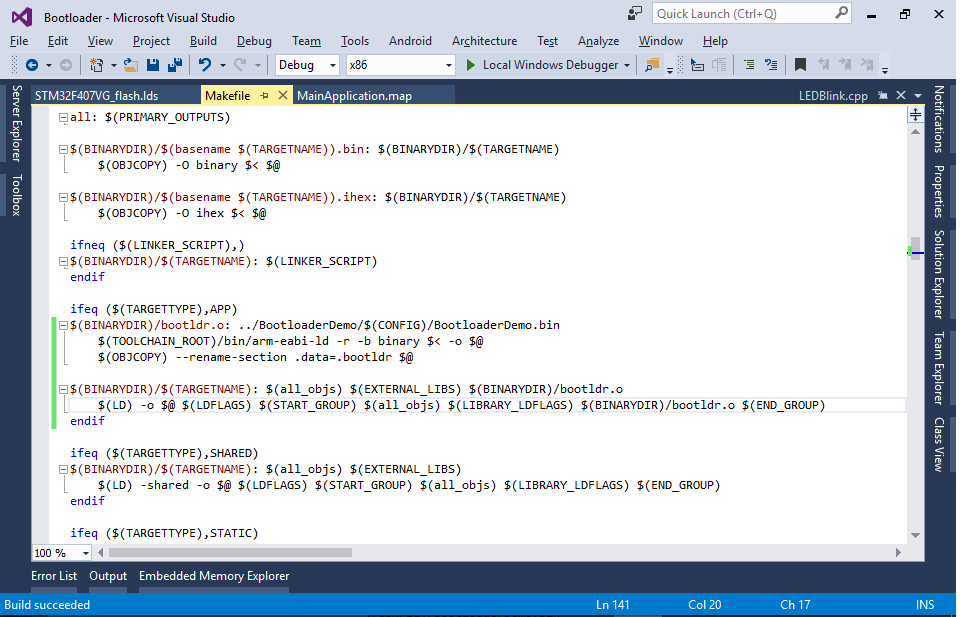Collapse the LINKER_SCRIPT target outline block
The image size is (960, 617).
(x=63, y=261)
